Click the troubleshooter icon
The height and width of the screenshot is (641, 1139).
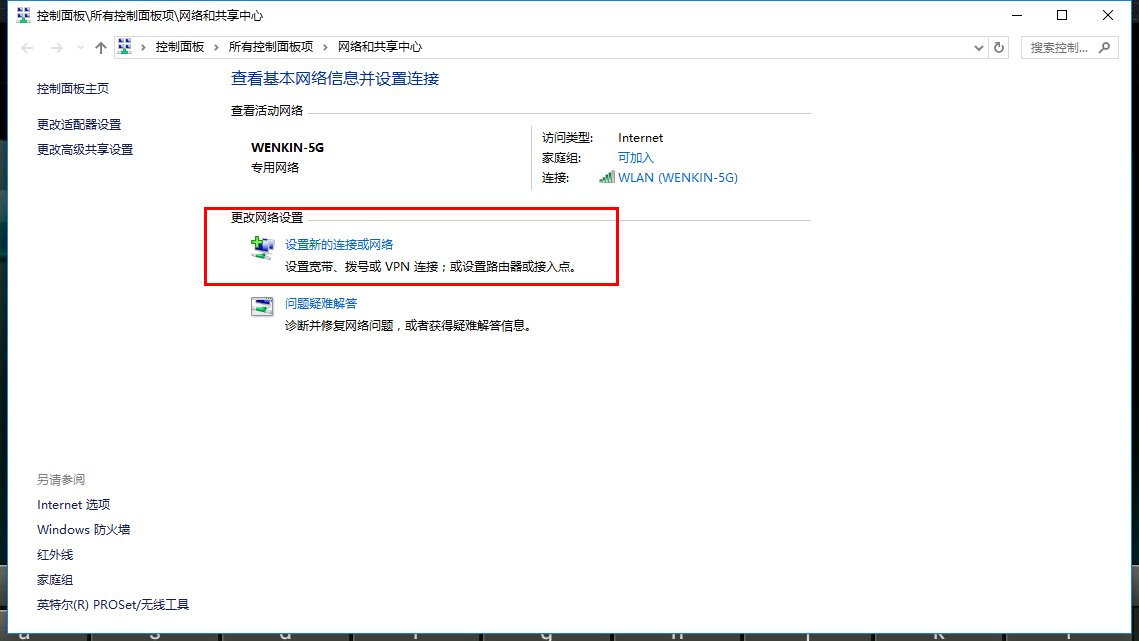tap(262, 306)
